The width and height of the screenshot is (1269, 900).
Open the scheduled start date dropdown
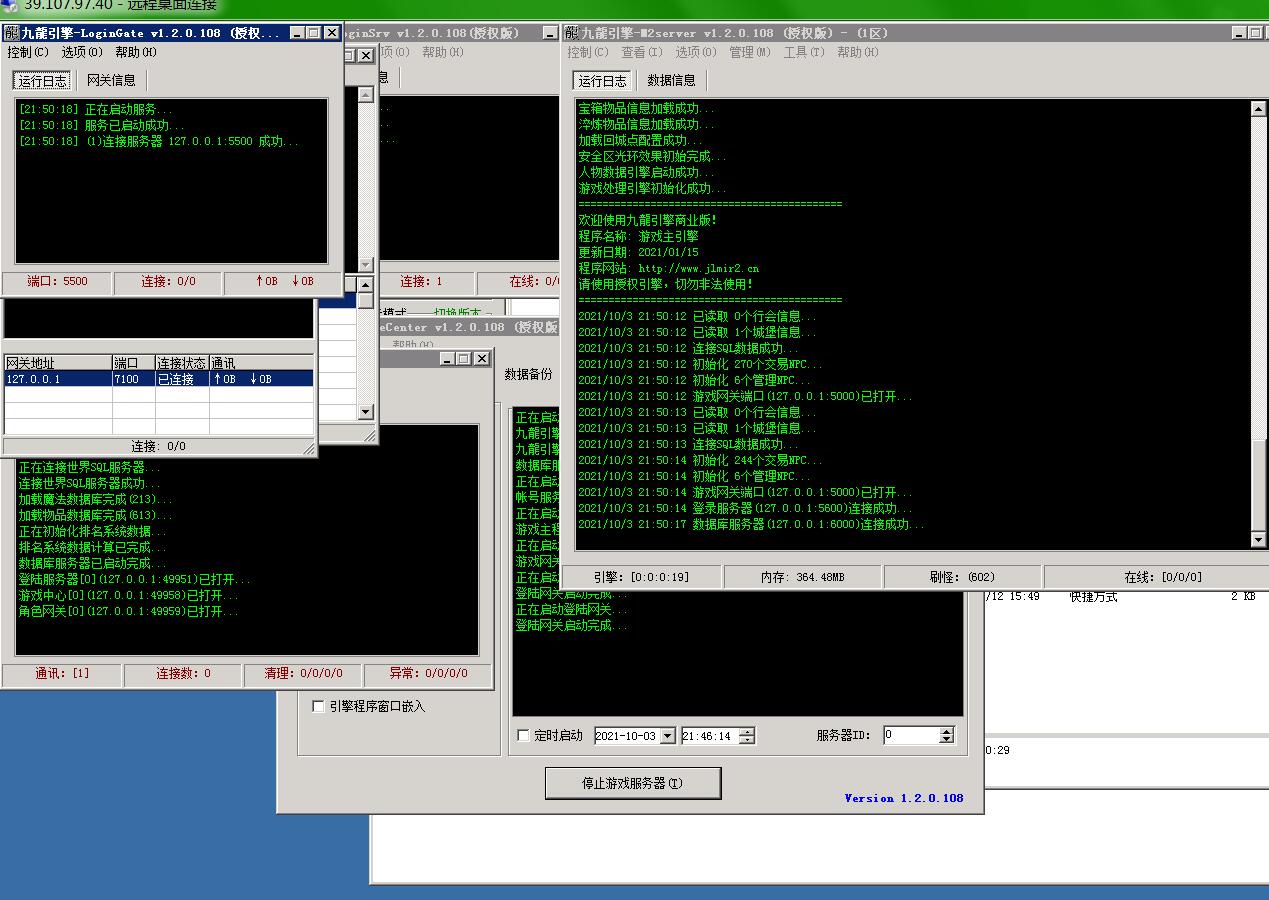667,736
